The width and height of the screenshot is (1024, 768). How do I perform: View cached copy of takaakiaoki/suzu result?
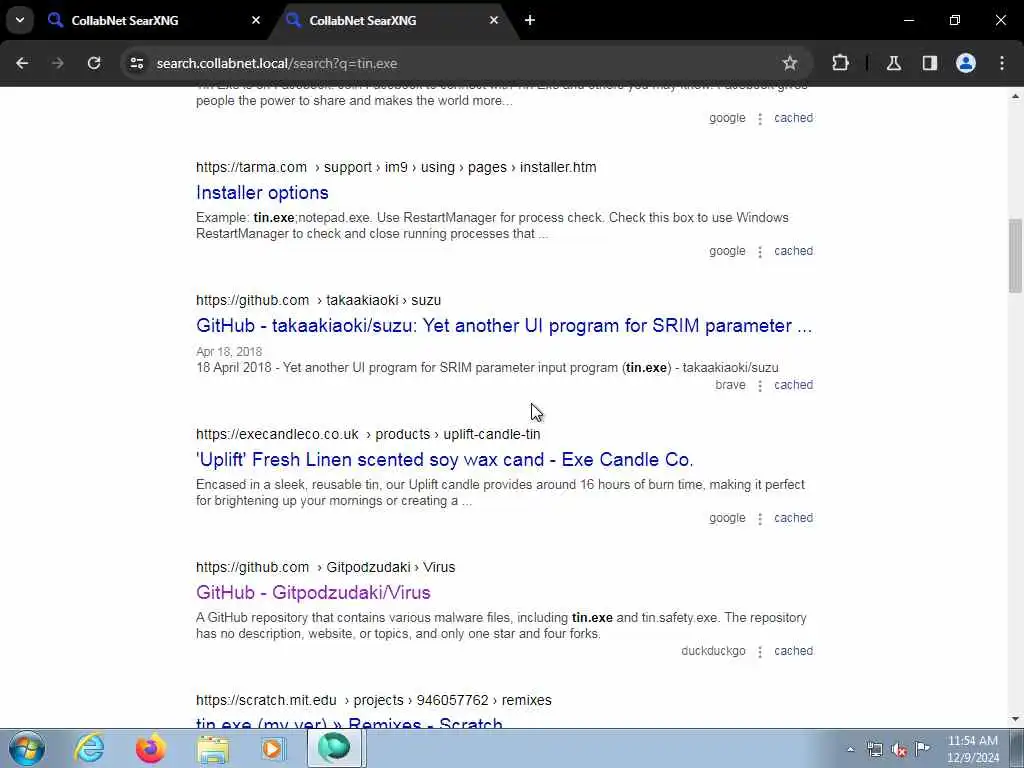coord(793,385)
